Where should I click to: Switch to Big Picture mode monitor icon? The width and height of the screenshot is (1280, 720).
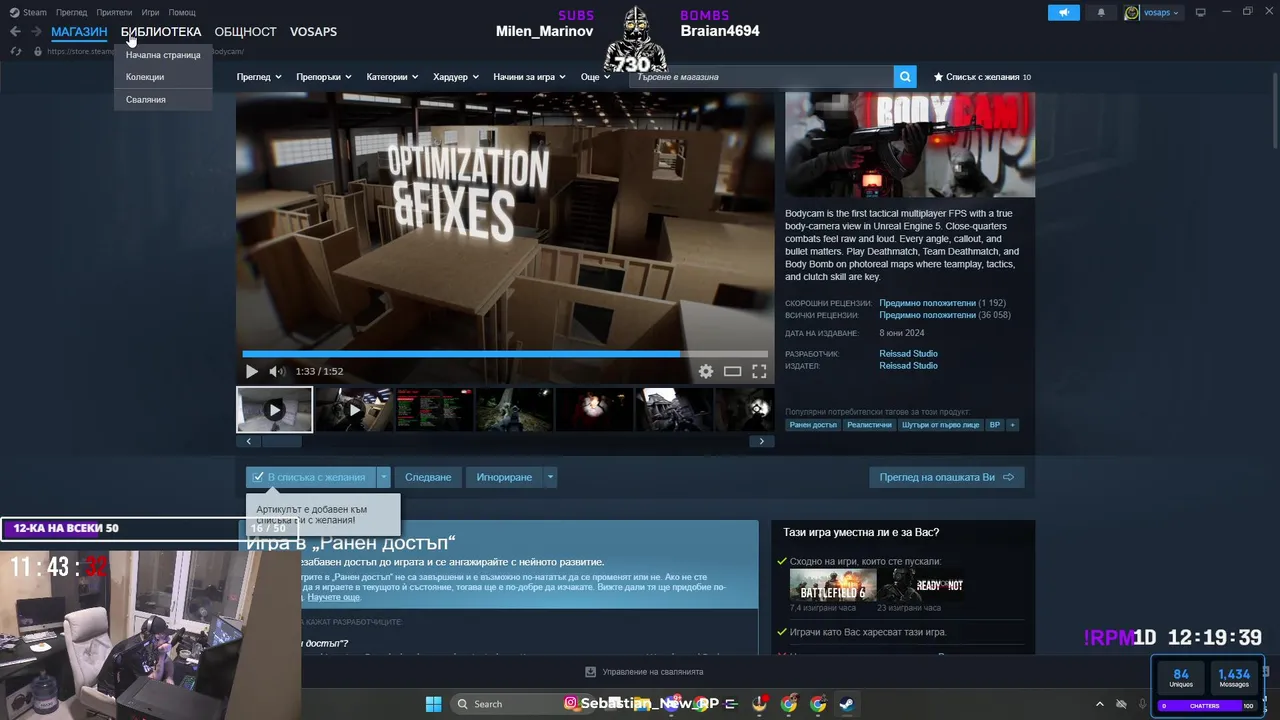(x=1200, y=12)
